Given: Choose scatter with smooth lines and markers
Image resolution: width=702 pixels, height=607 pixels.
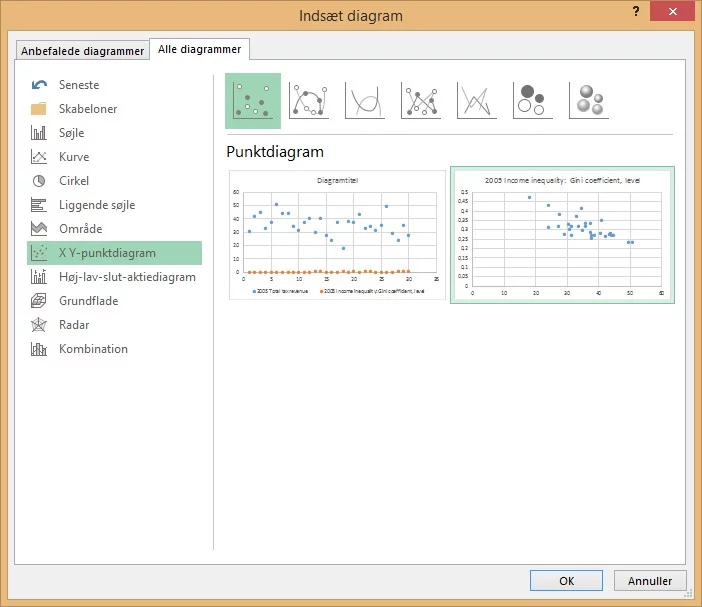Looking at the screenshot, I should point(309,101).
